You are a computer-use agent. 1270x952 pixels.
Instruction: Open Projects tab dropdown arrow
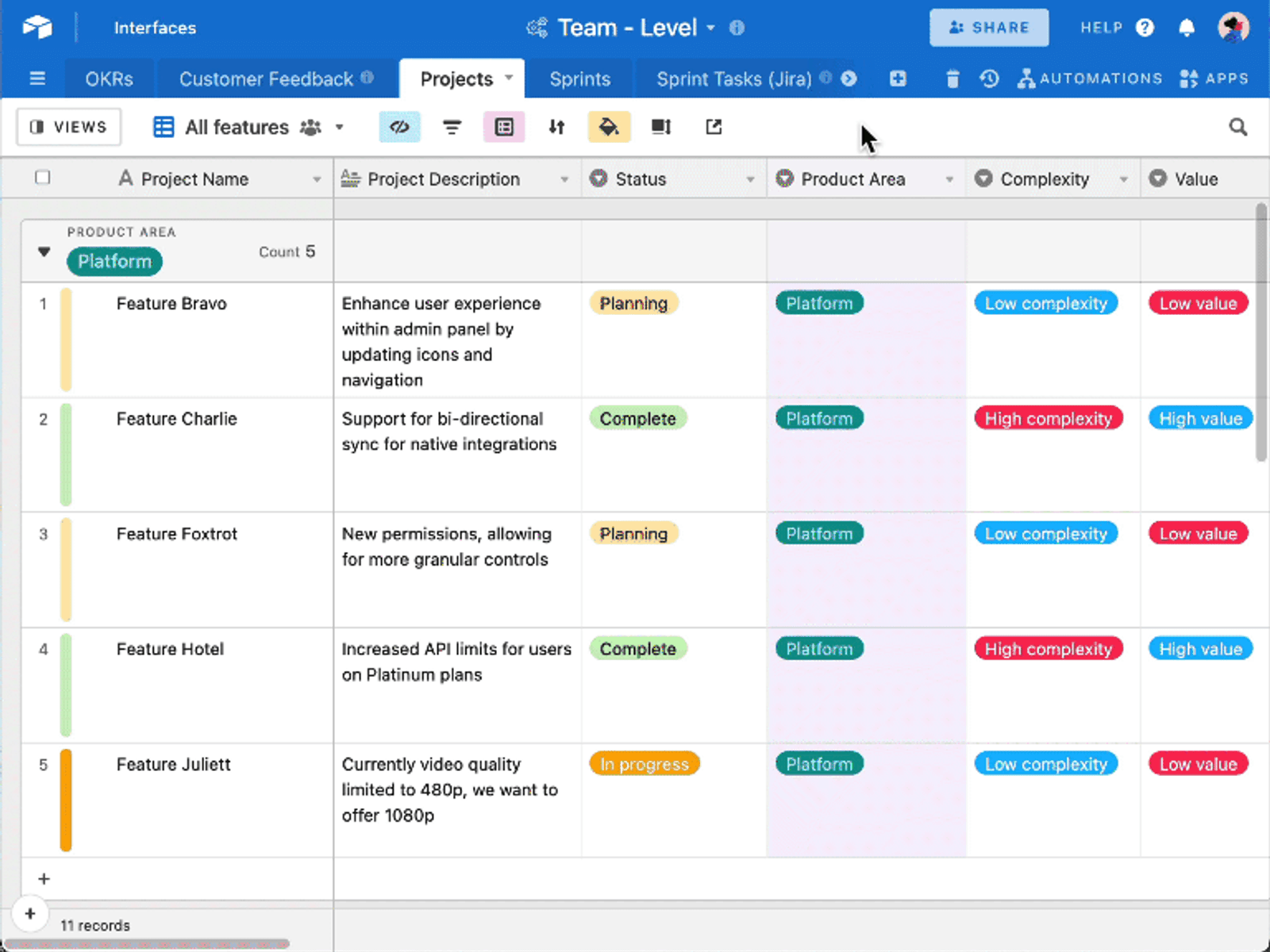point(509,77)
